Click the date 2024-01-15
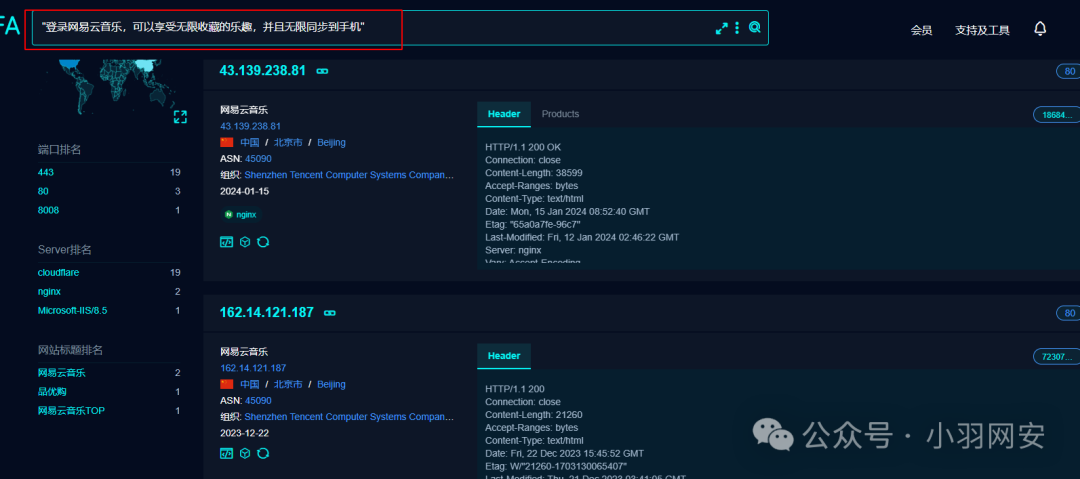 point(245,190)
